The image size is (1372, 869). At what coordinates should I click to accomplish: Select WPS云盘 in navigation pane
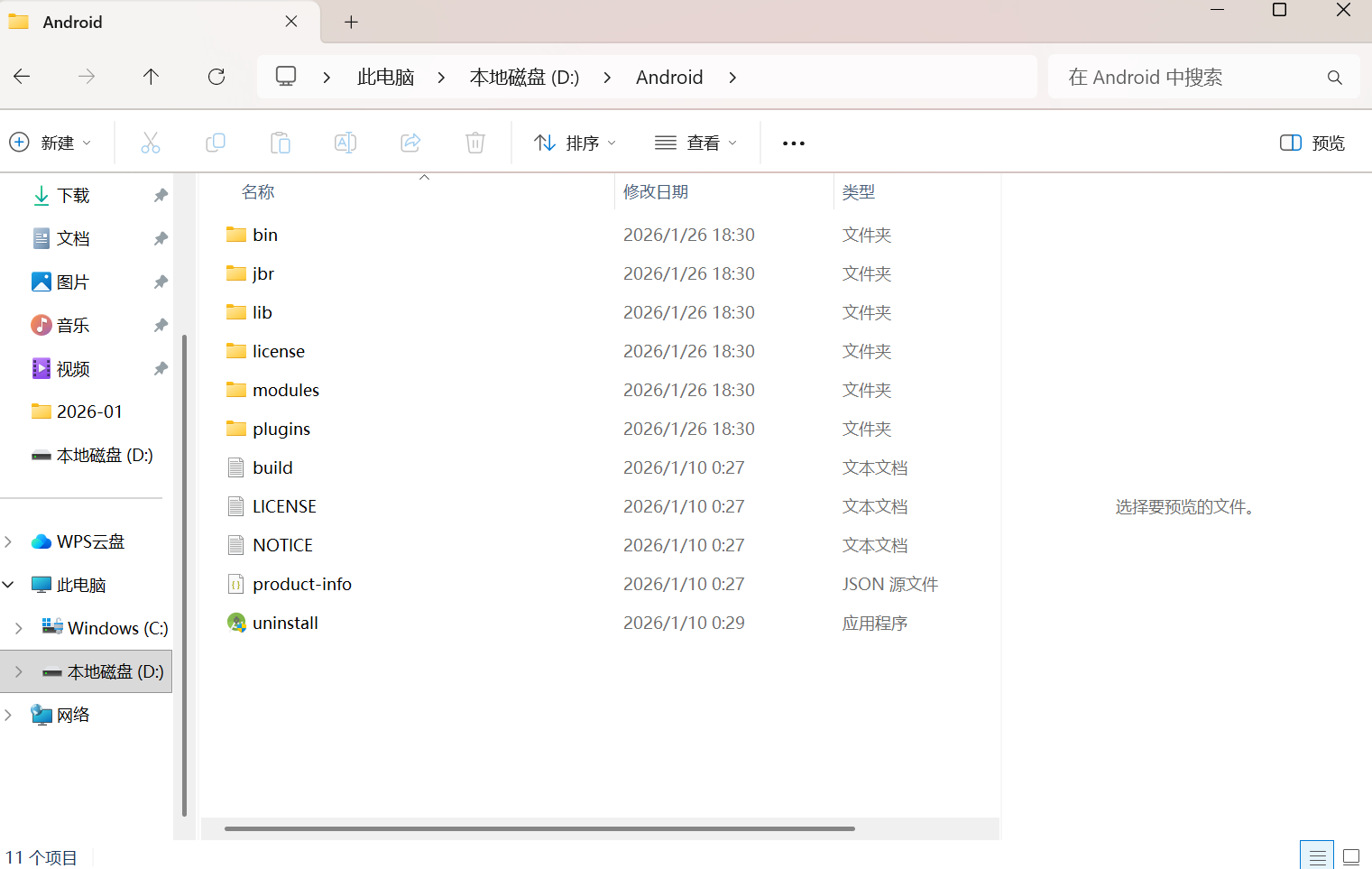coord(90,541)
